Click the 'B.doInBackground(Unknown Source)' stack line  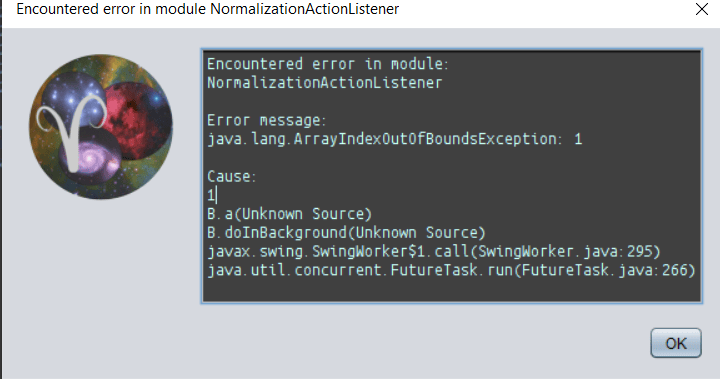click(x=346, y=233)
